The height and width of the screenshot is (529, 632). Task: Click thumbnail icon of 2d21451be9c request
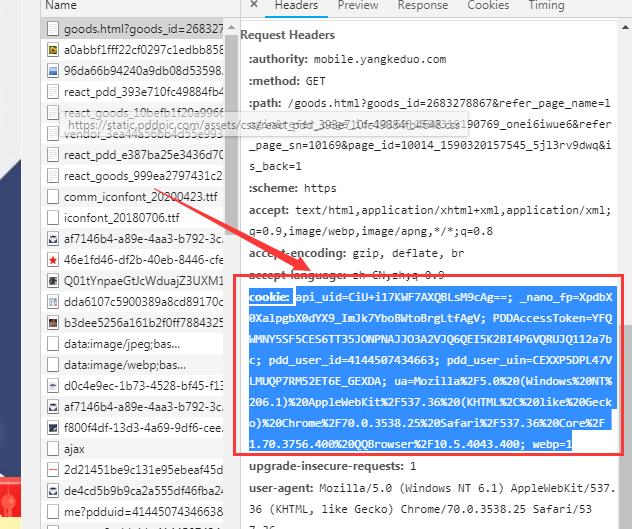pos(53,470)
